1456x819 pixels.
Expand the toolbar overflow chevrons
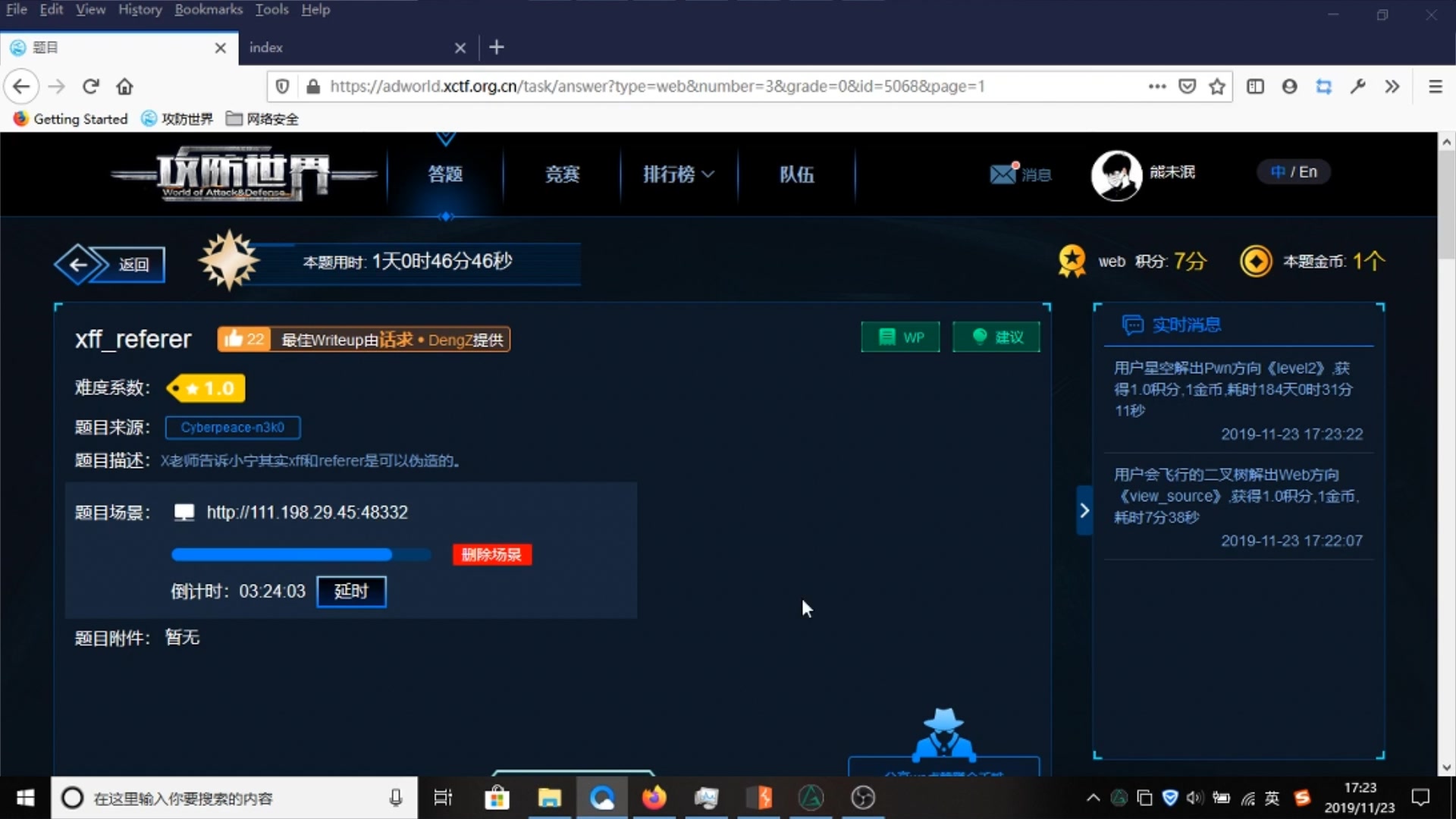pyautogui.click(x=1392, y=86)
